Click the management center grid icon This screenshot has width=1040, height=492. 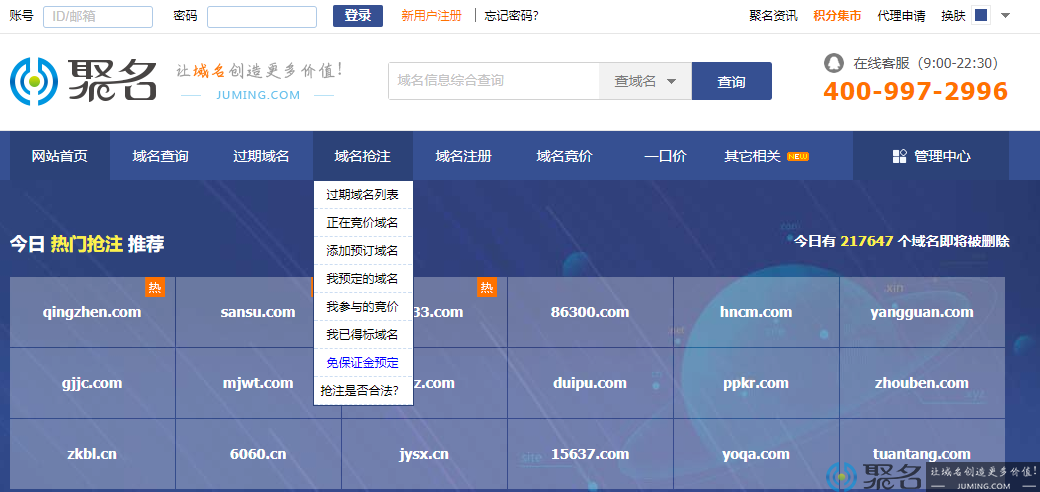(x=899, y=156)
